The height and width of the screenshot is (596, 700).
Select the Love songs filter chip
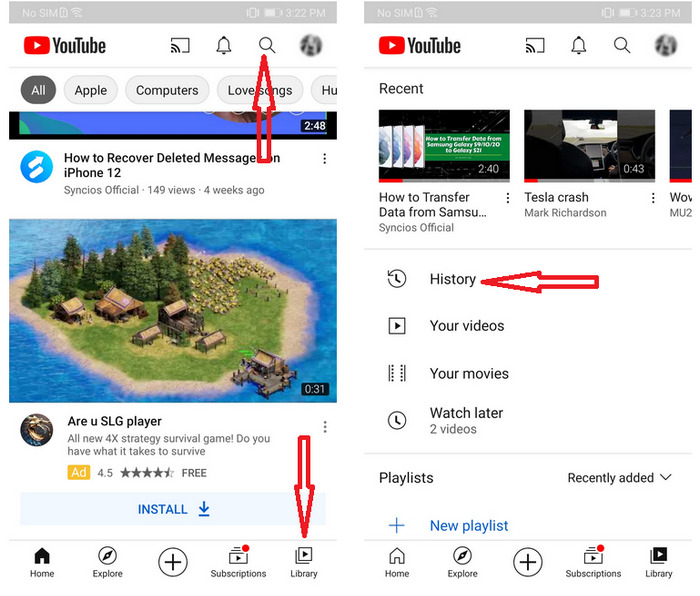(260, 90)
